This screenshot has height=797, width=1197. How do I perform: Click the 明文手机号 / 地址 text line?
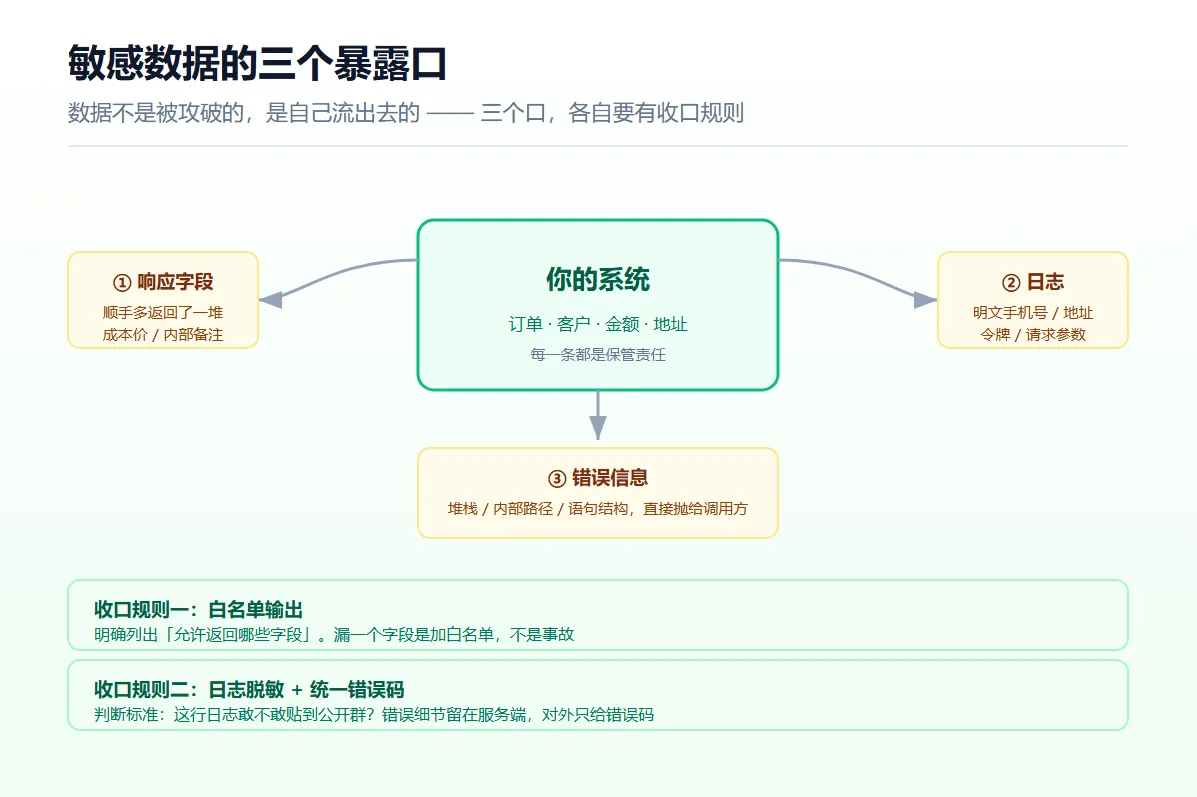coord(1033,312)
